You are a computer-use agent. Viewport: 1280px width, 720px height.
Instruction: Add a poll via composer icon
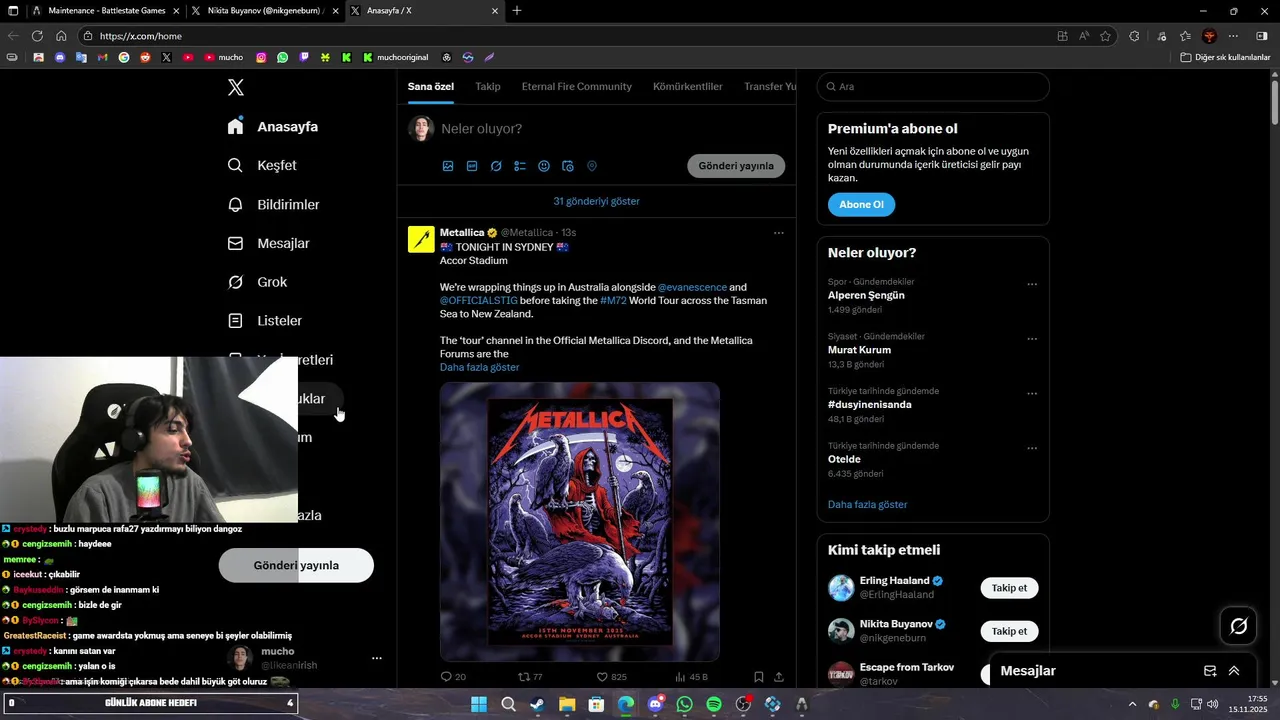coord(520,166)
